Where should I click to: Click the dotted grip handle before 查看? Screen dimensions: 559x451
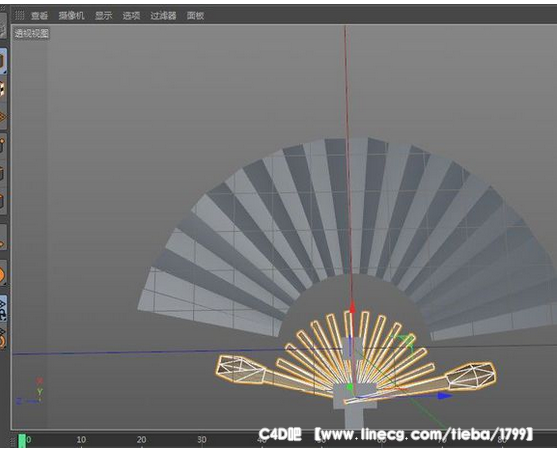(19, 15)
